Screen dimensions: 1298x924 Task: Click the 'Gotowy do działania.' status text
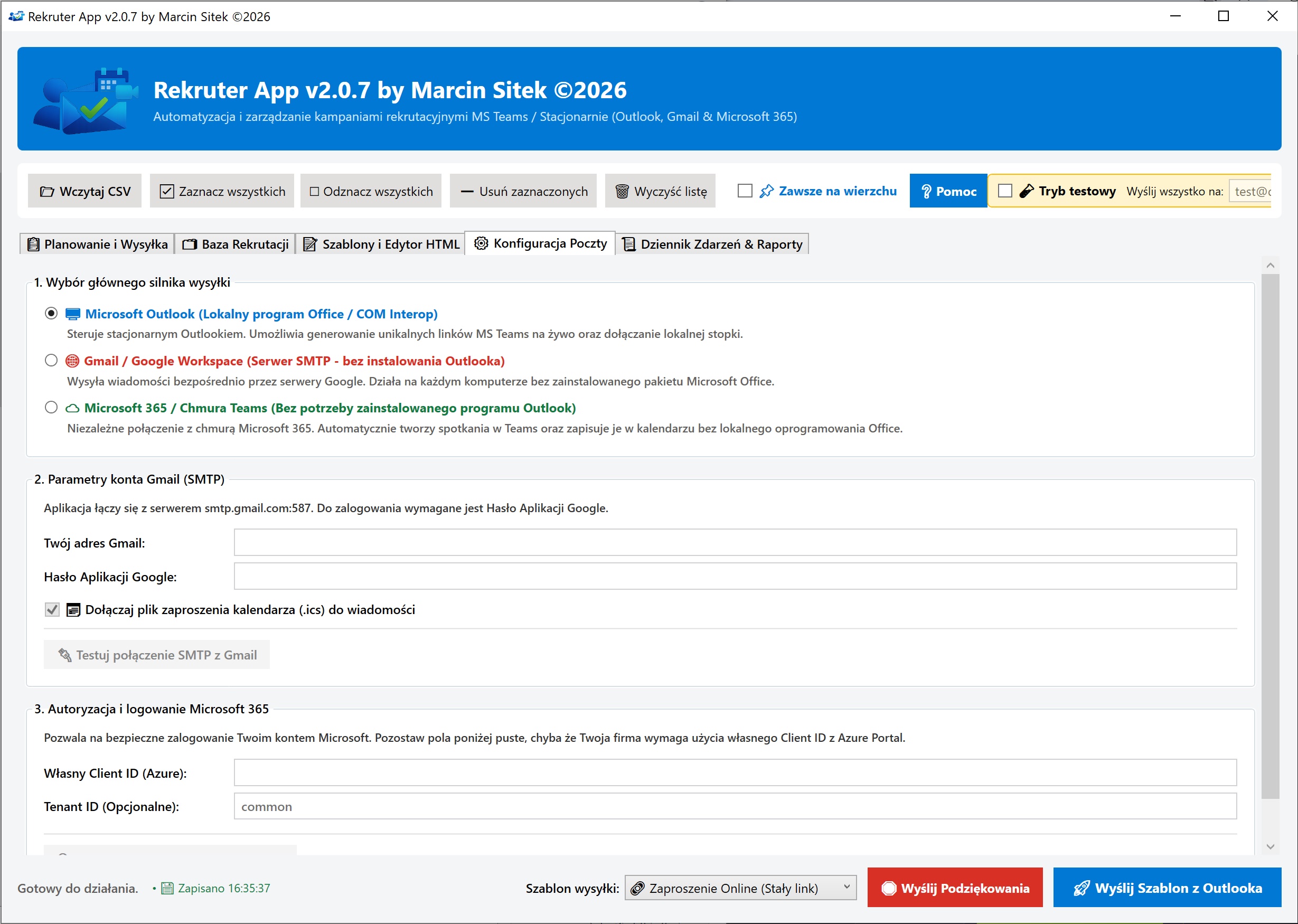coord(78,888)
